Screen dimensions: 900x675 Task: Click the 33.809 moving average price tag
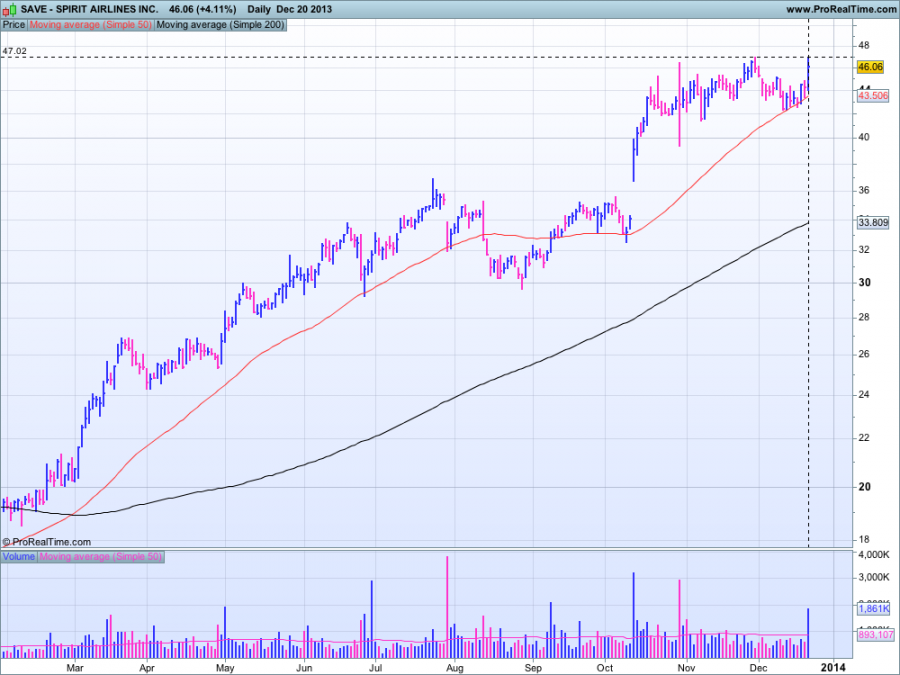[x=872, y=222]
